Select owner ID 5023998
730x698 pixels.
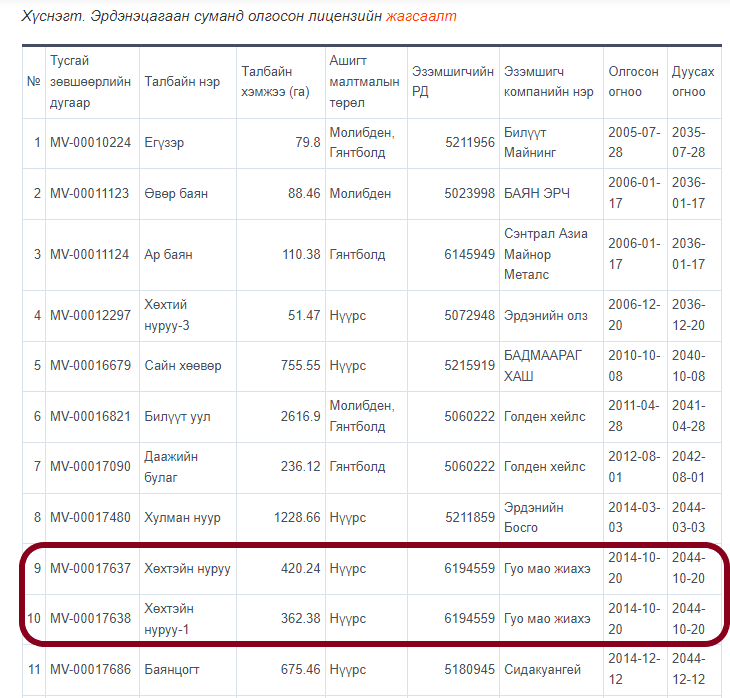click(469, 193)
